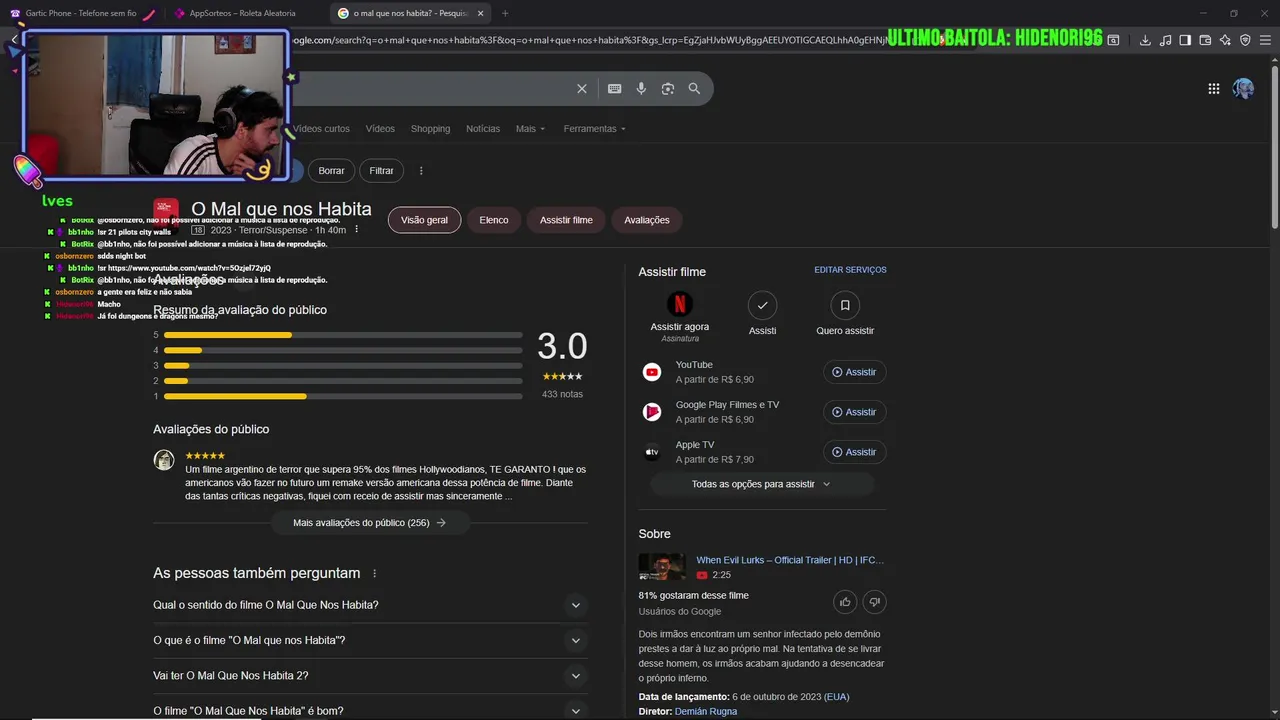Click the Borrar button
The image size is (1280, 720).
point(331,171)
